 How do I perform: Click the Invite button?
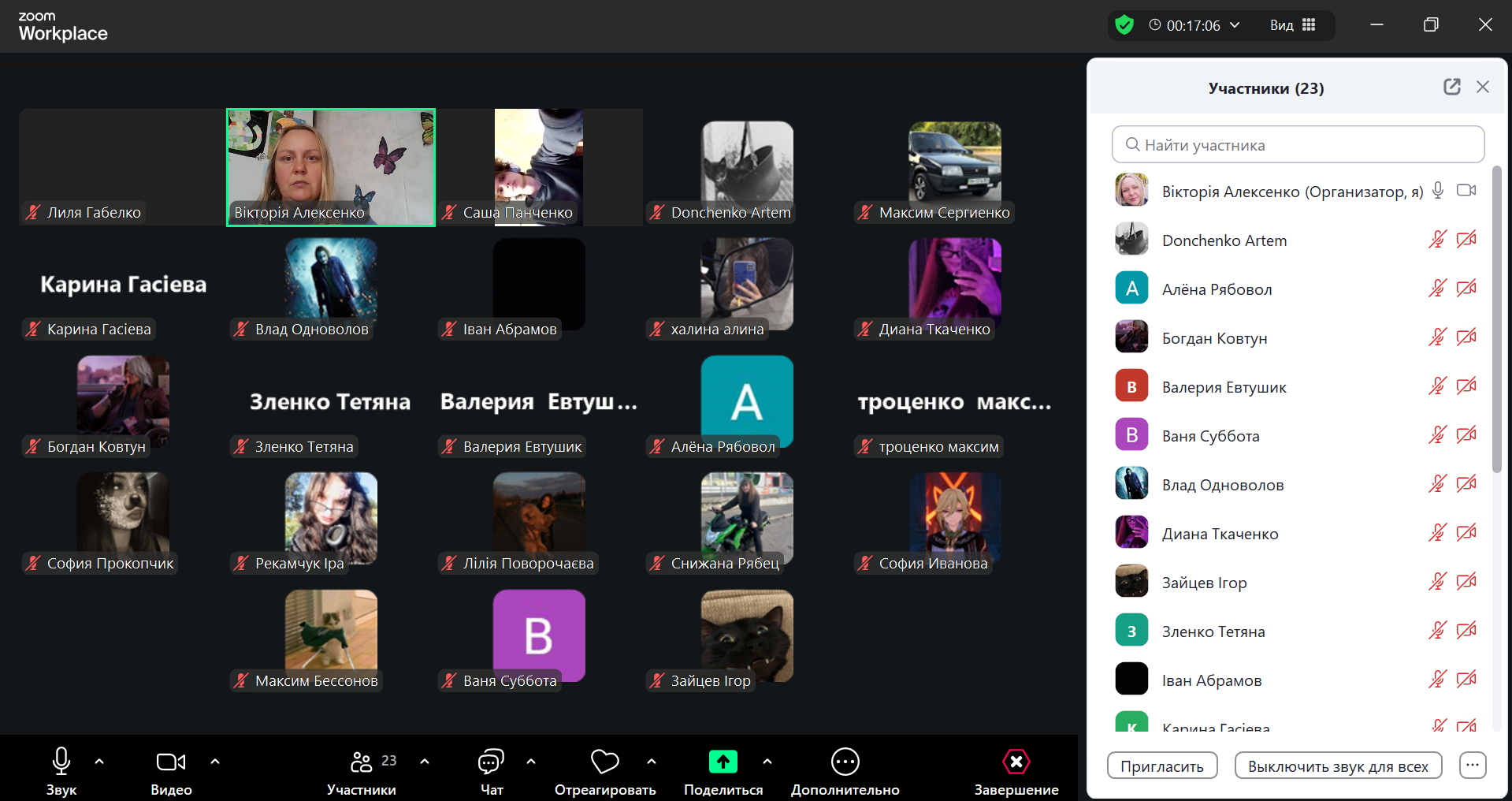pos(1161,766)
